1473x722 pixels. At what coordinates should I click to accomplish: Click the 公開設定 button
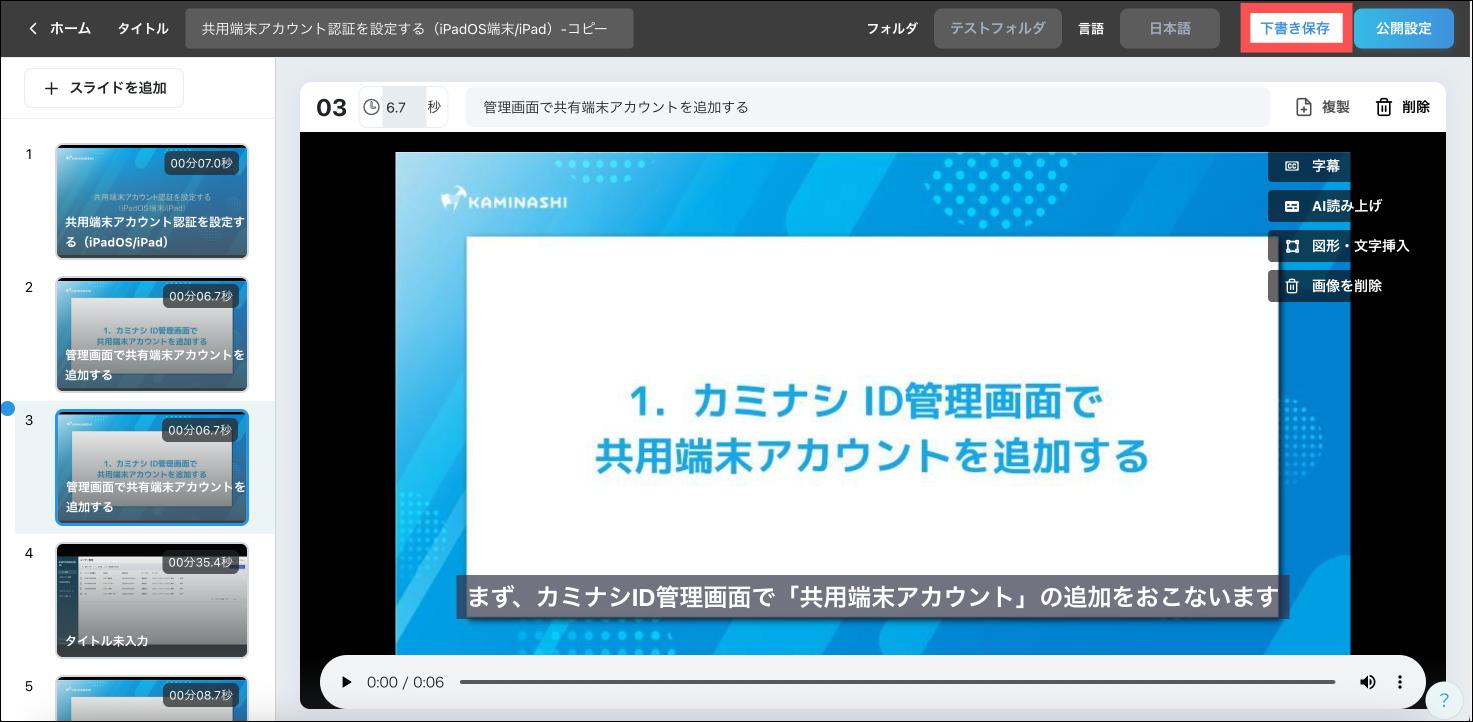tap(1404, 29)
